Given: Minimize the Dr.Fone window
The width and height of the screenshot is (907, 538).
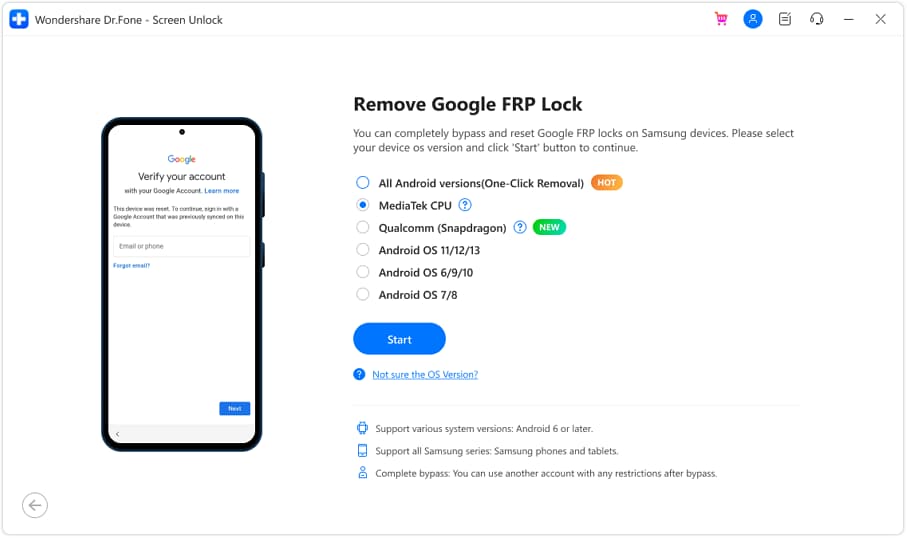Looking at the screenshot, I should pos(849,19).
